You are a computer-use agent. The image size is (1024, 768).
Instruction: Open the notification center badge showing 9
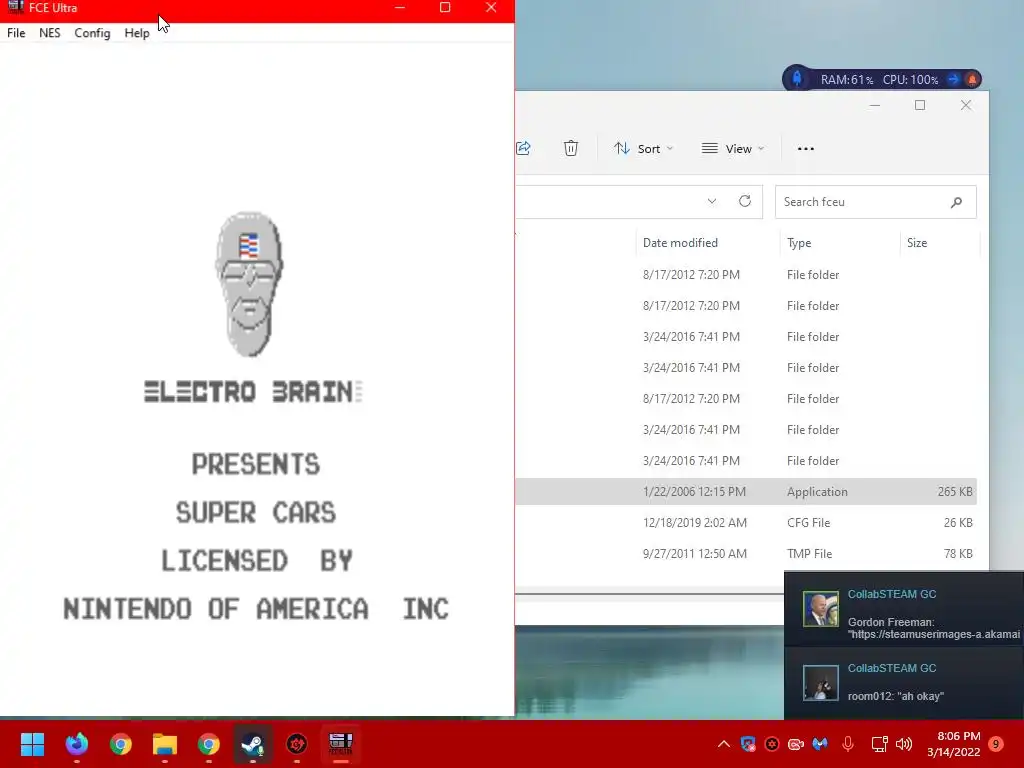click(x=997, y=744)
